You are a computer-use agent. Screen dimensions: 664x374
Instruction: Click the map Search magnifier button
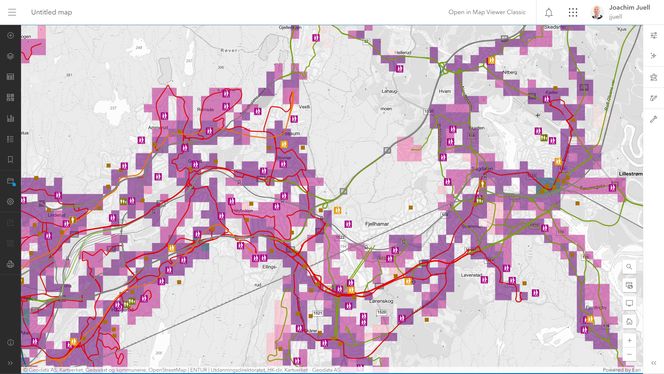629,267
